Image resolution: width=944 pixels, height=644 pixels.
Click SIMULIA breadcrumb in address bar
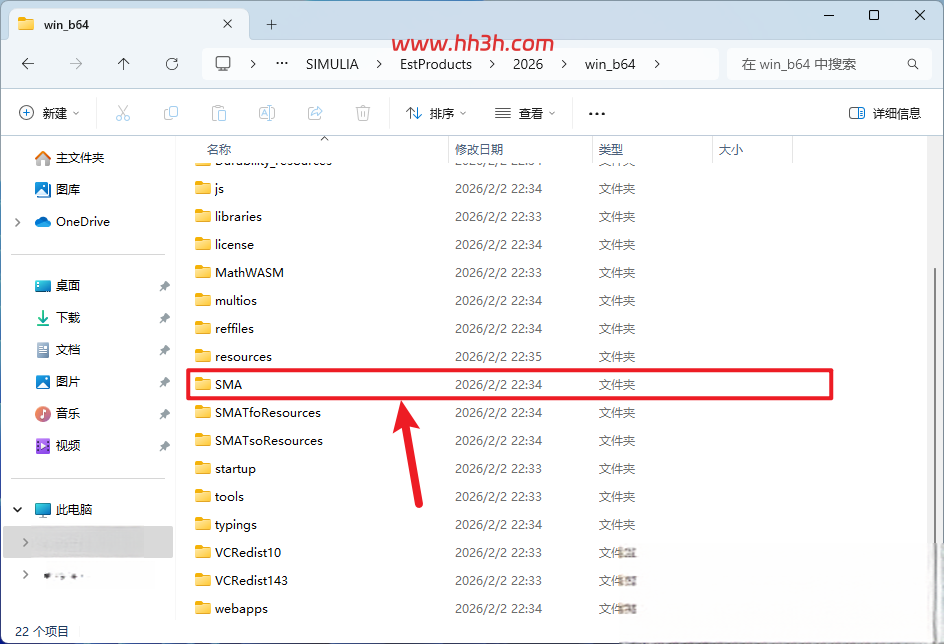[x=332, y=64]
